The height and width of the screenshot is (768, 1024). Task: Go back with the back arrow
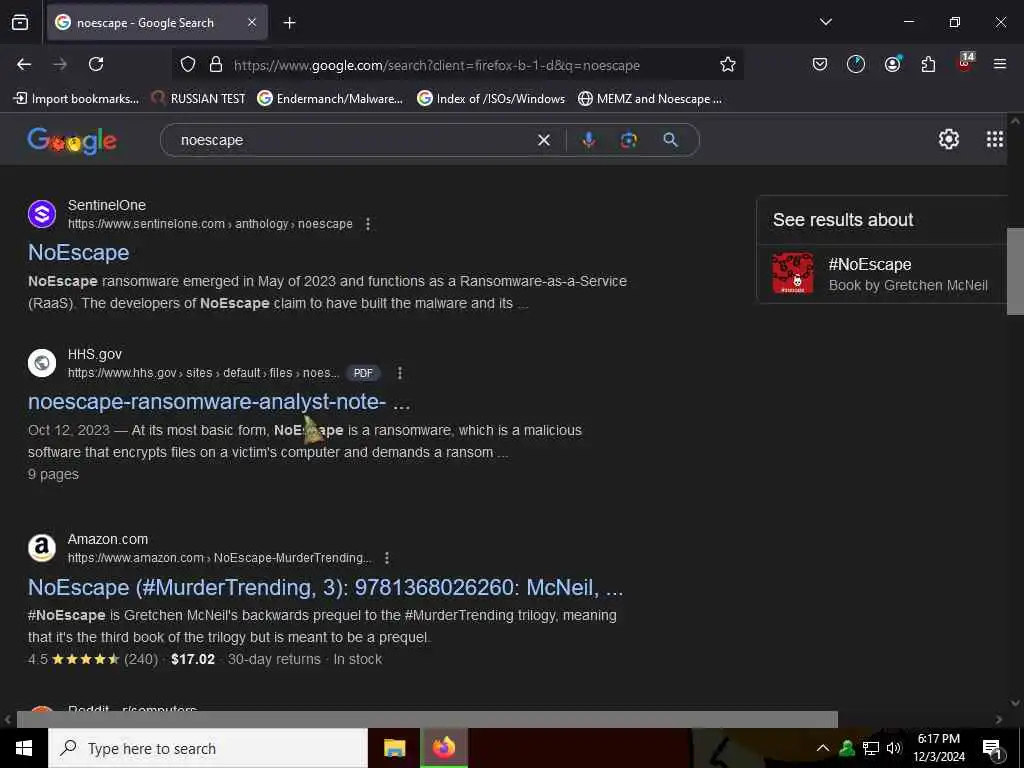pos(24,64)
